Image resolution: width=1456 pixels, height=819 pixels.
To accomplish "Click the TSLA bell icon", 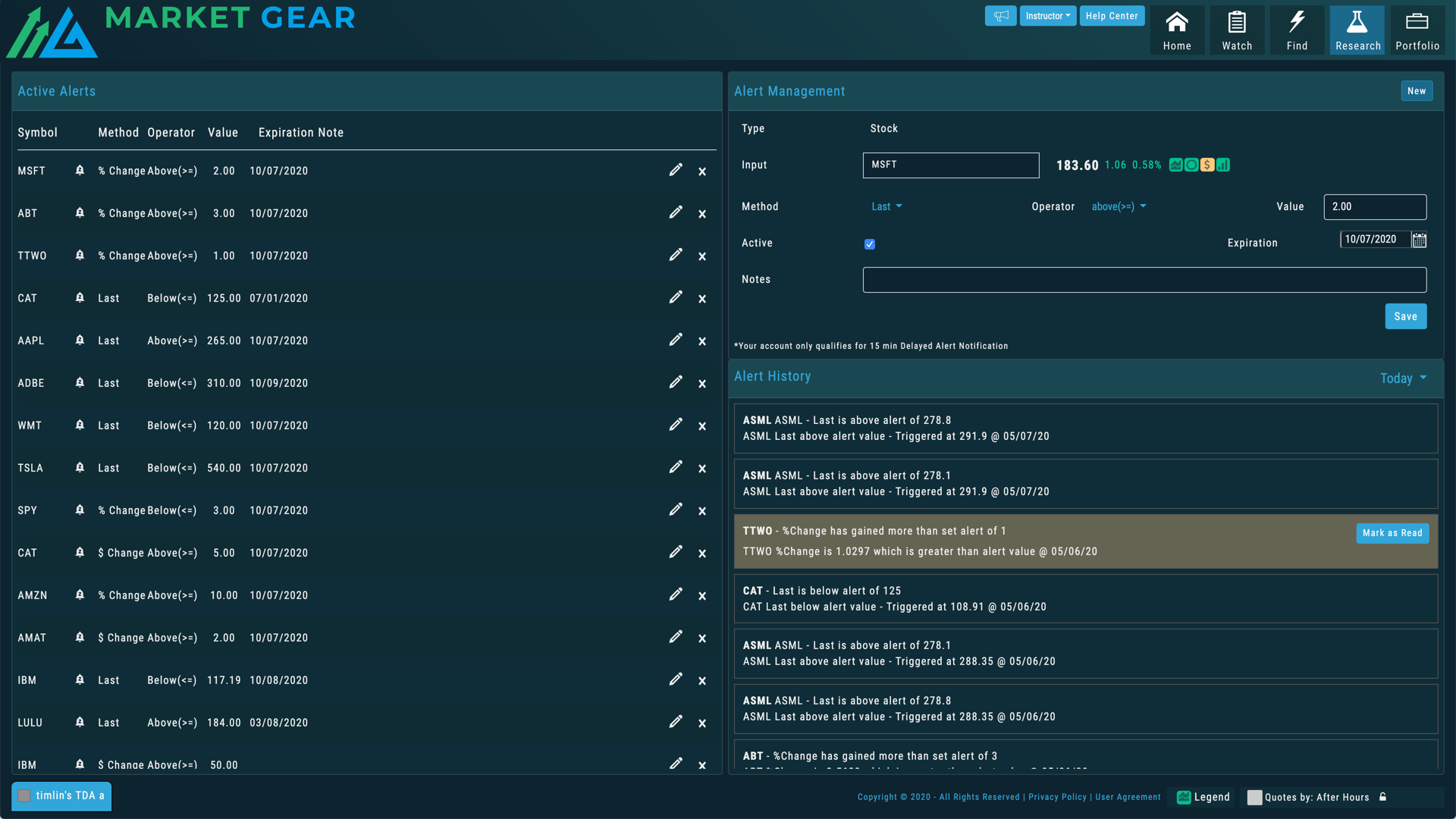I will tap(80, 468).
